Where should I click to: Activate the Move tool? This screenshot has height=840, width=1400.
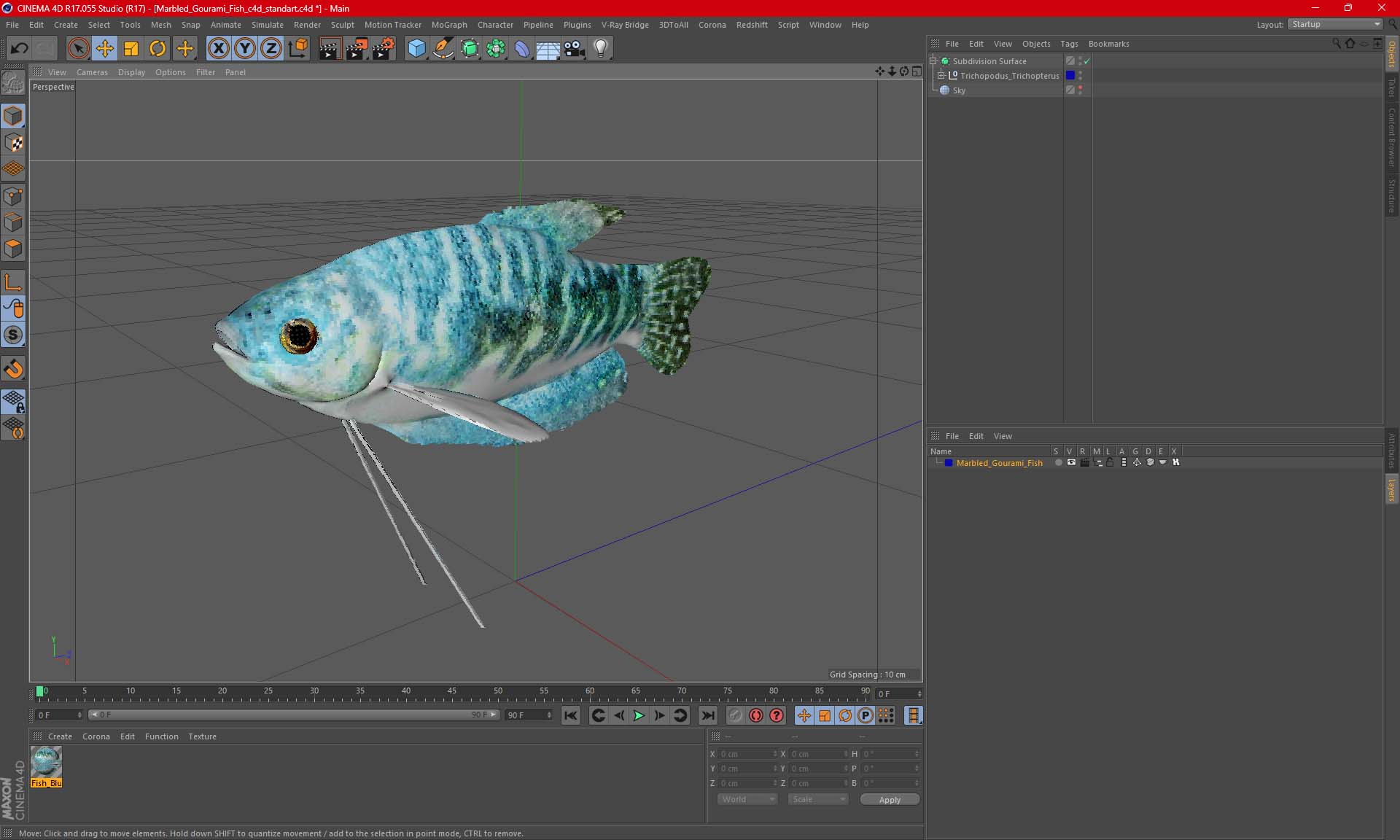(x=105, y=49)
